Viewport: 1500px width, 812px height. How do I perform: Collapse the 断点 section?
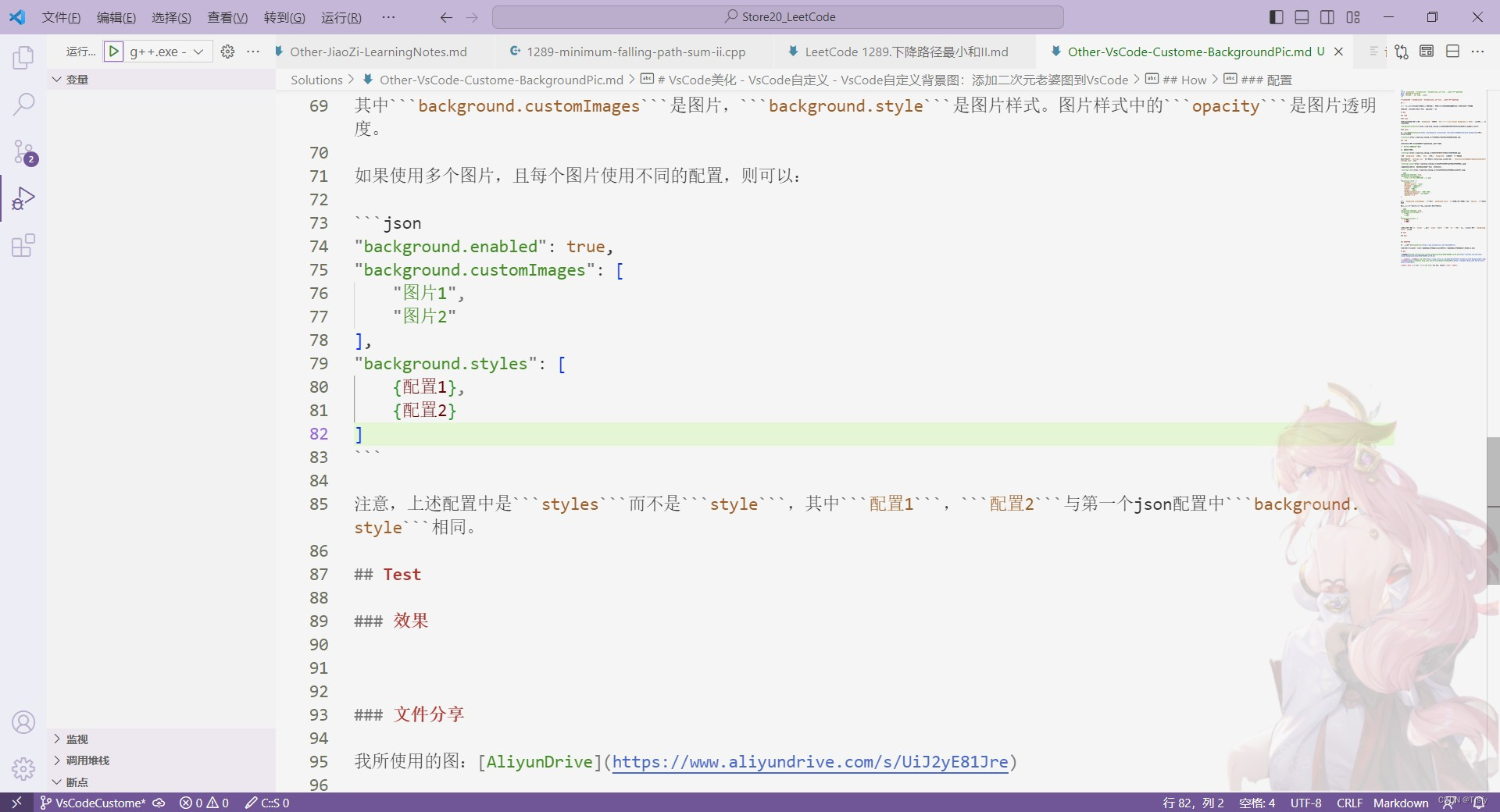(x=161, y=782)
